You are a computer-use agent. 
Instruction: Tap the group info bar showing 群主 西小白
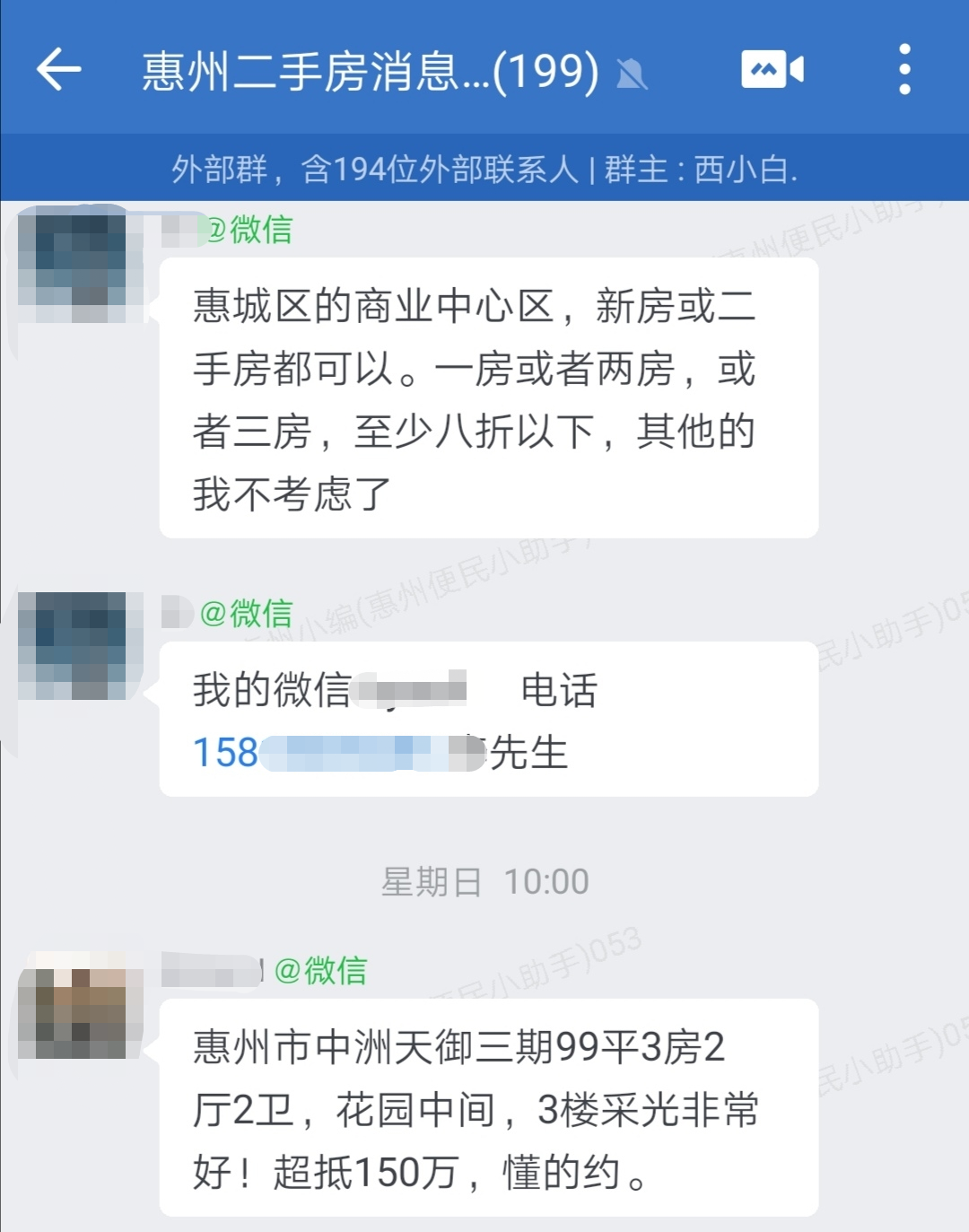(484, 168)
